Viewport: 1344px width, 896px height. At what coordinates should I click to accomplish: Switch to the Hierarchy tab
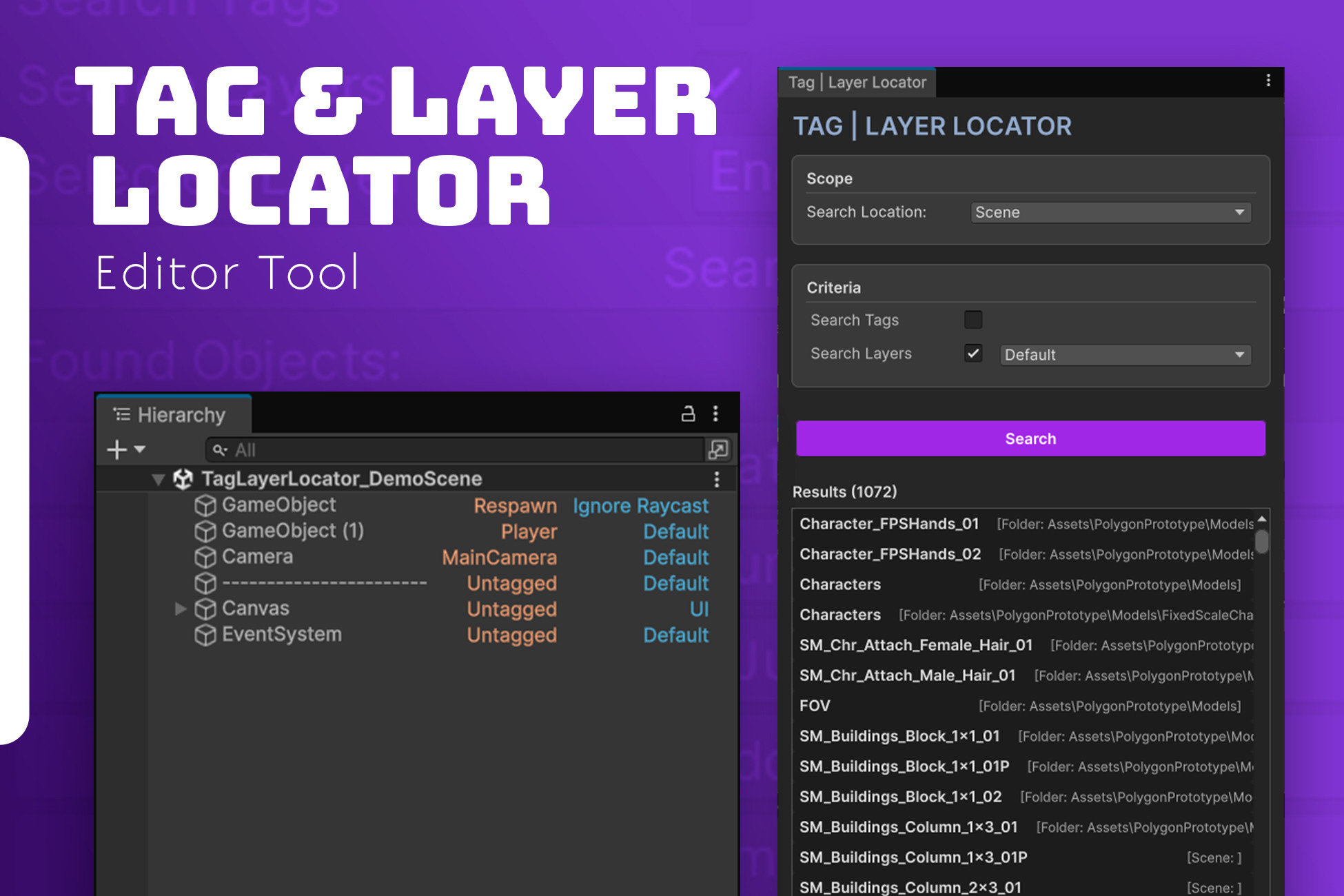pyautogui.click(x=172, y=415)
